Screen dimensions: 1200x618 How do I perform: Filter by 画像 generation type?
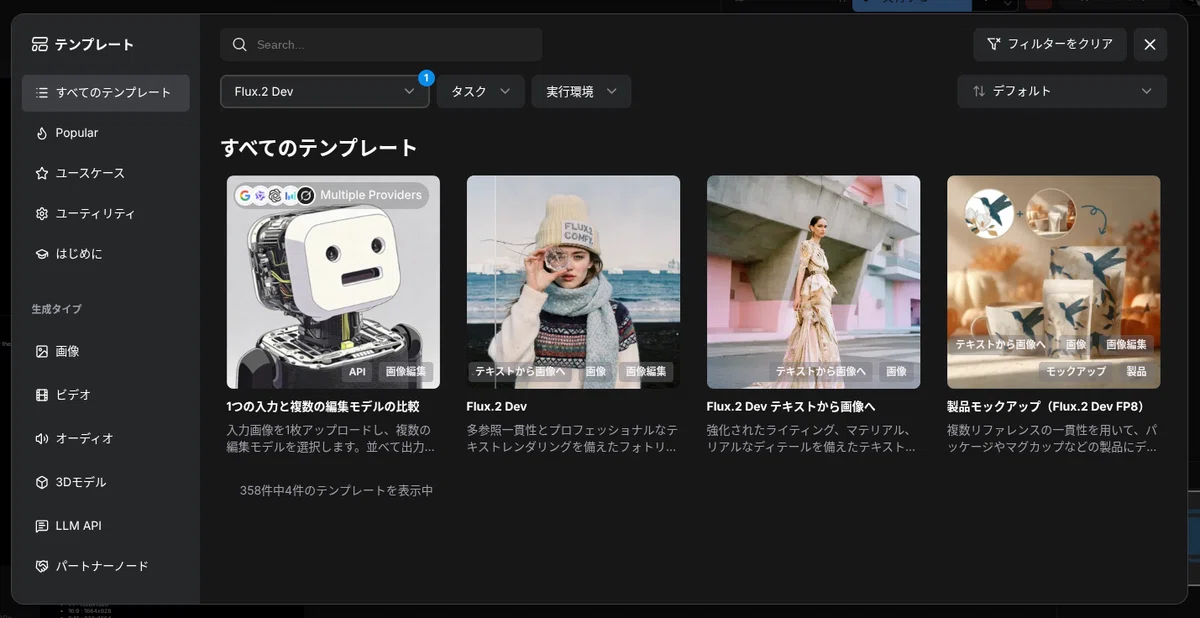(106, 351)
